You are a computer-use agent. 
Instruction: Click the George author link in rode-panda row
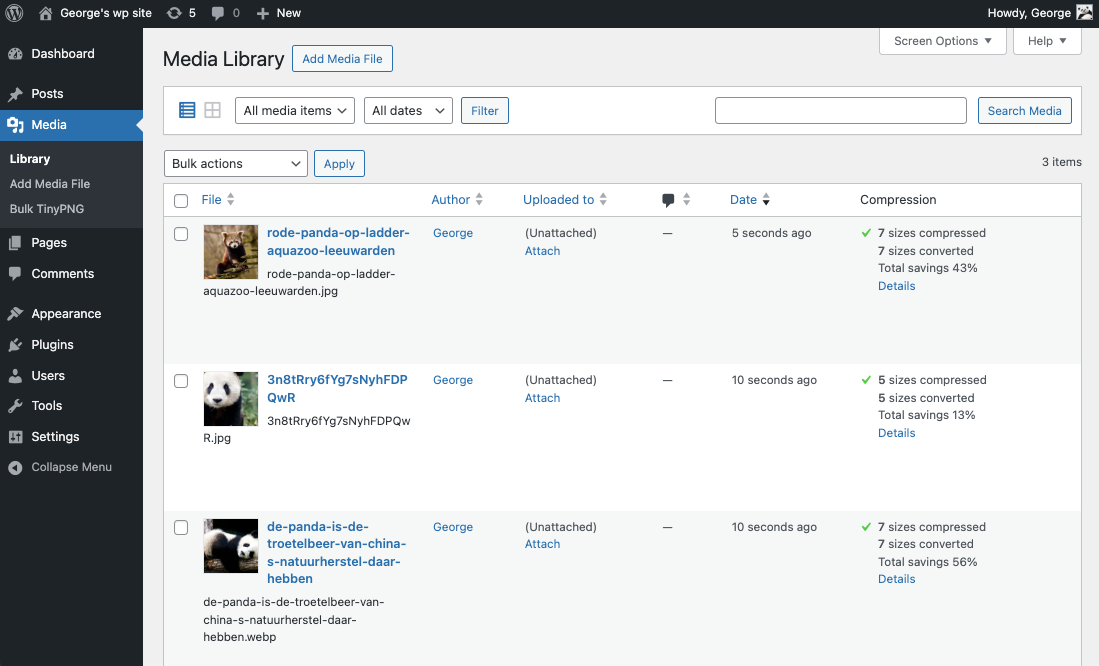click(x=453, y=233)
